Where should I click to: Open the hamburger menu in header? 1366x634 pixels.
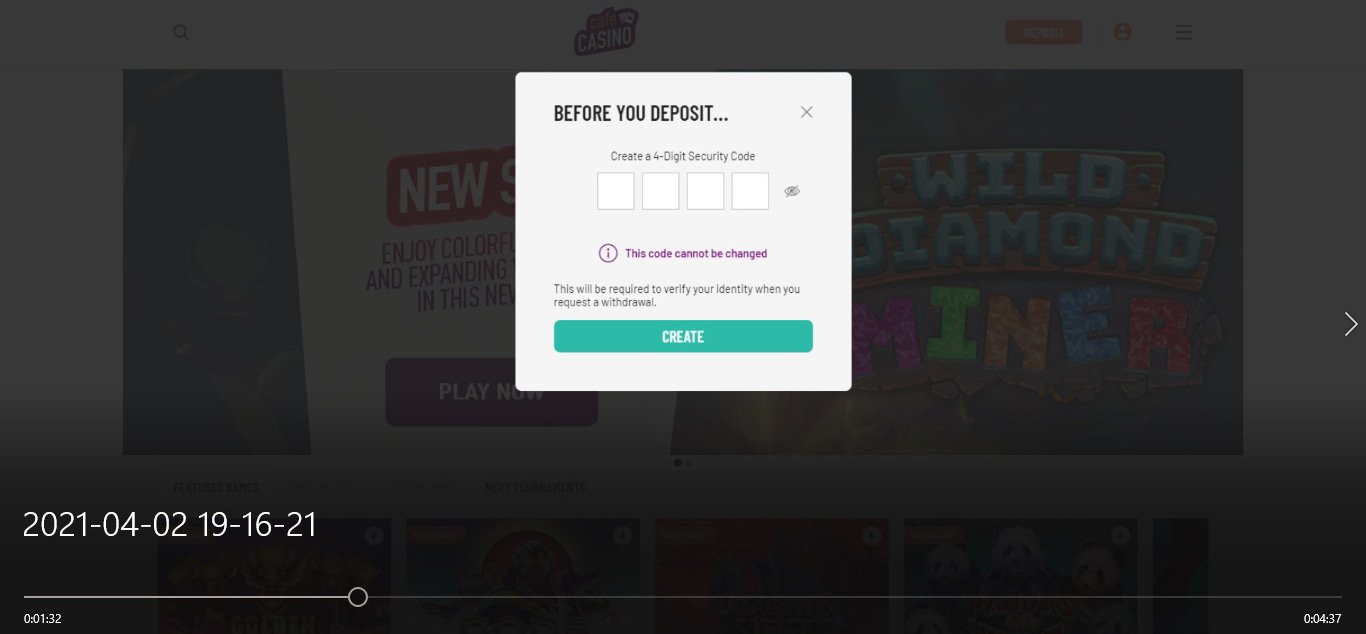(1183, 32)
